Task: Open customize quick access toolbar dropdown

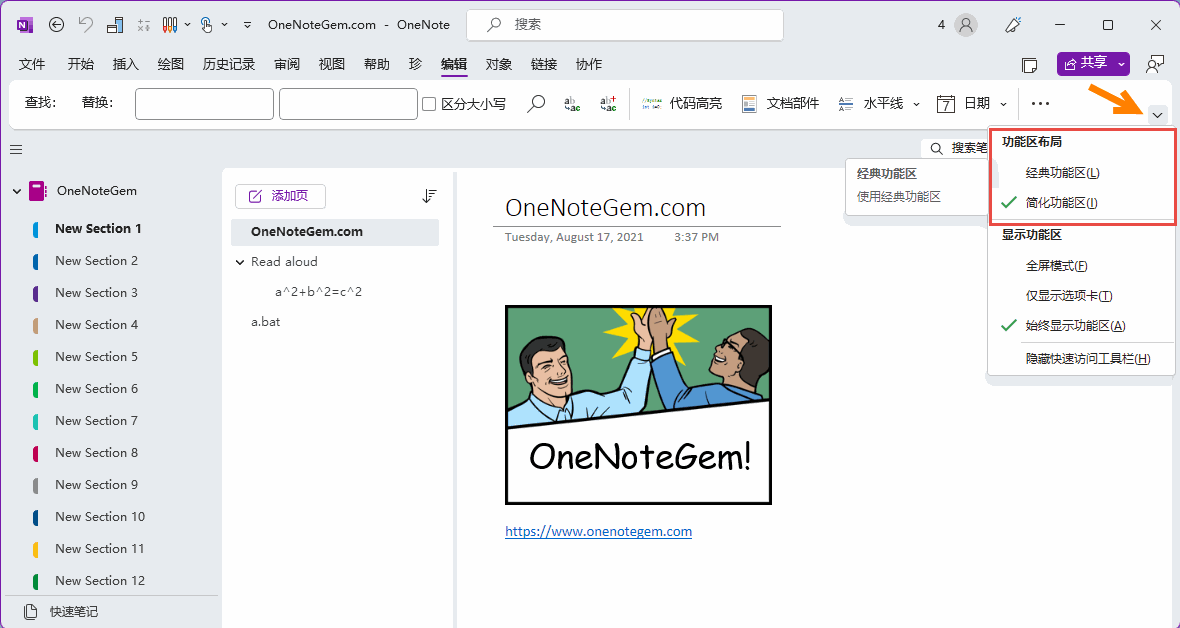Action: pos(248,25)
